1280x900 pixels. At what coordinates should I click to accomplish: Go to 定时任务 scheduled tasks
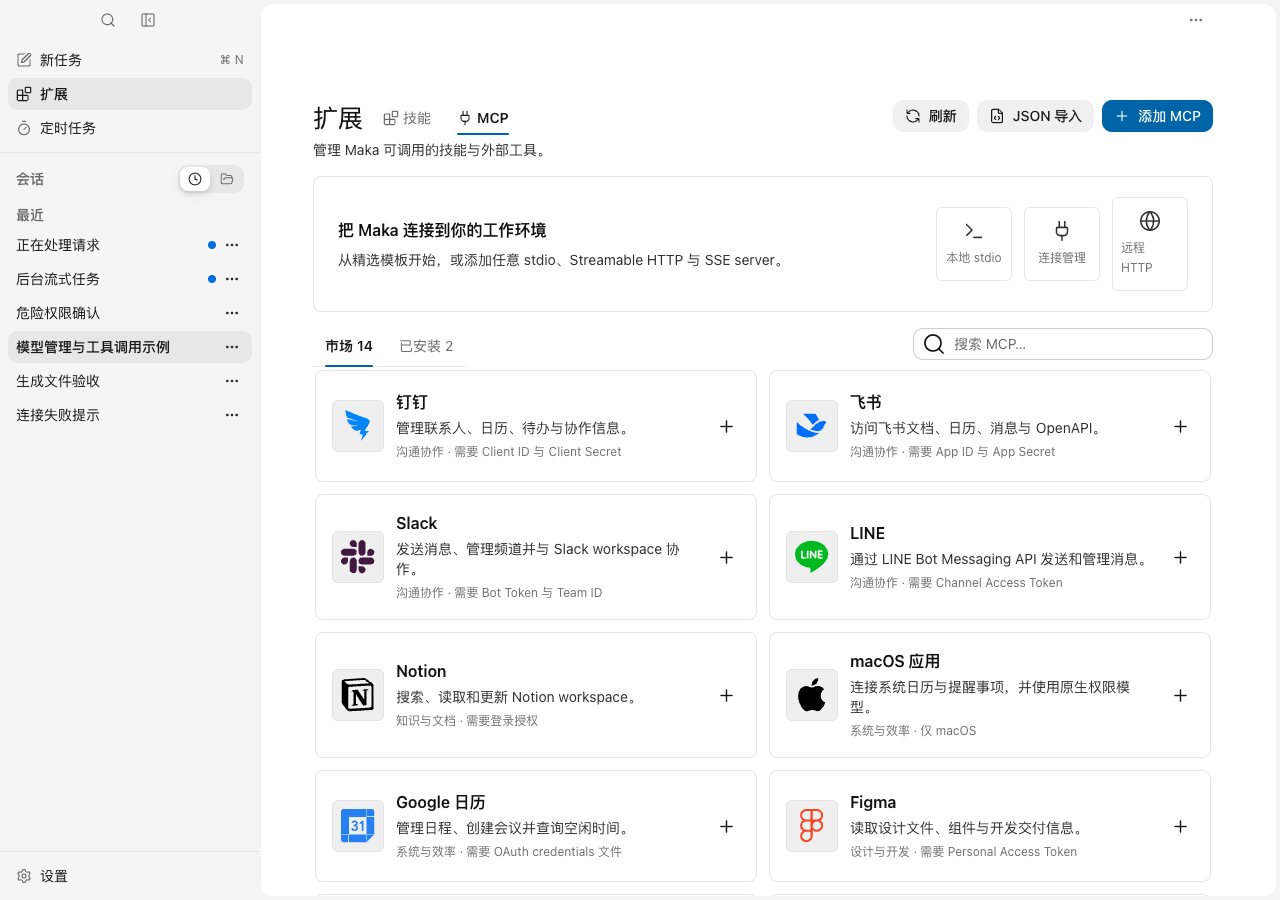[130, 128]
